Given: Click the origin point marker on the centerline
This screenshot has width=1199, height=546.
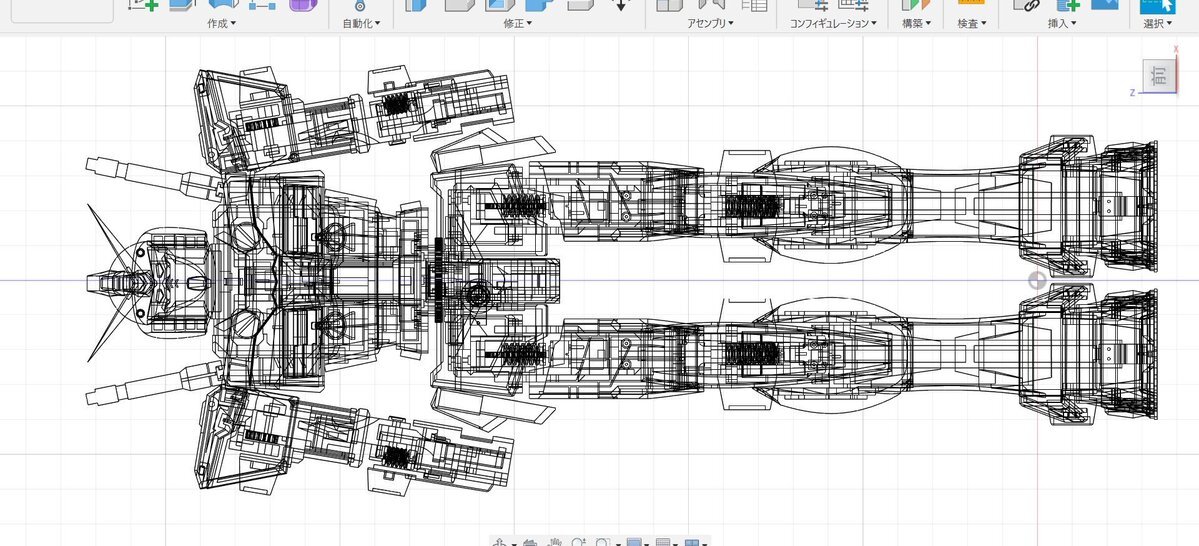Looking at the screenshot, I should [x=1037, y=281].
